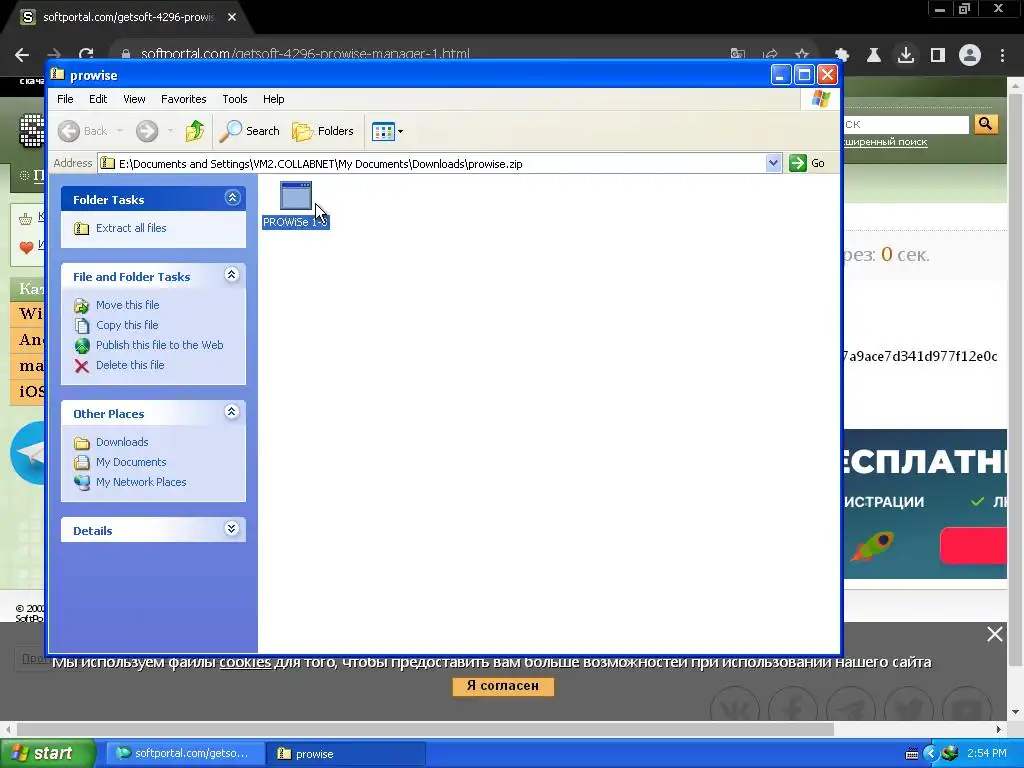Viewport: 1024px width, 768px height.
Task: Go to My Network Places
Action: 141,482
